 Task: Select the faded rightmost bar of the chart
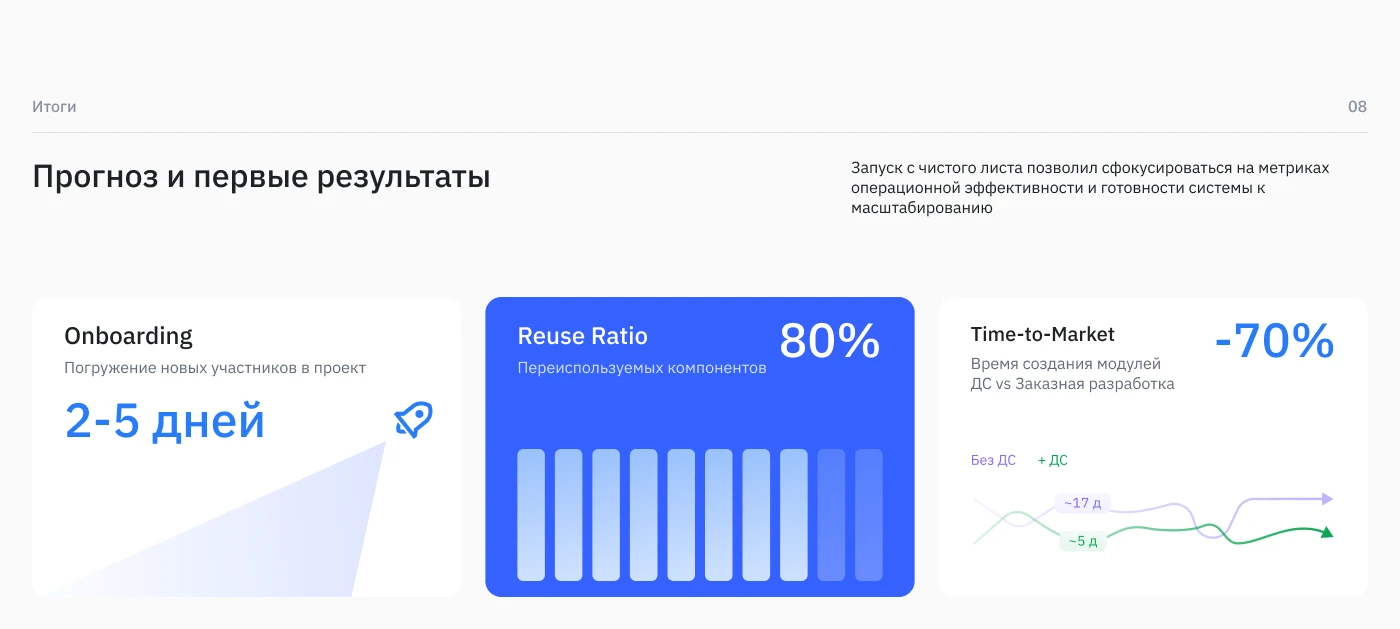pyautogui.click(x=870, y=515)
